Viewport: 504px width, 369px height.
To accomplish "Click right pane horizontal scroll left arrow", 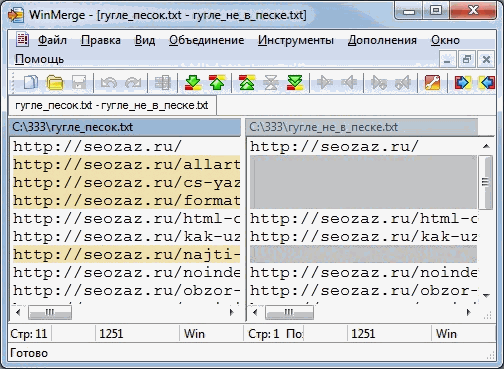I will coord(255,312).
